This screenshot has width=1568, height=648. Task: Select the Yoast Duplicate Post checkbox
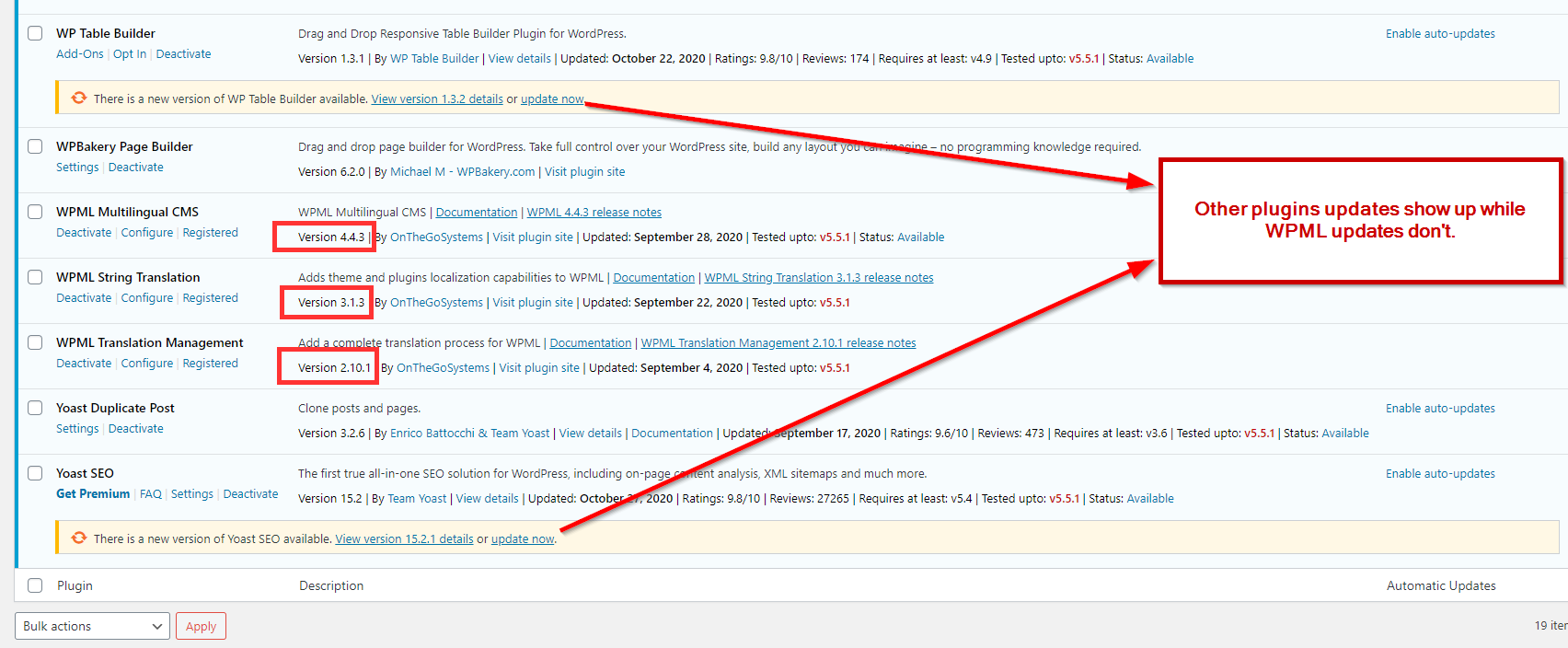pos(35,408)
